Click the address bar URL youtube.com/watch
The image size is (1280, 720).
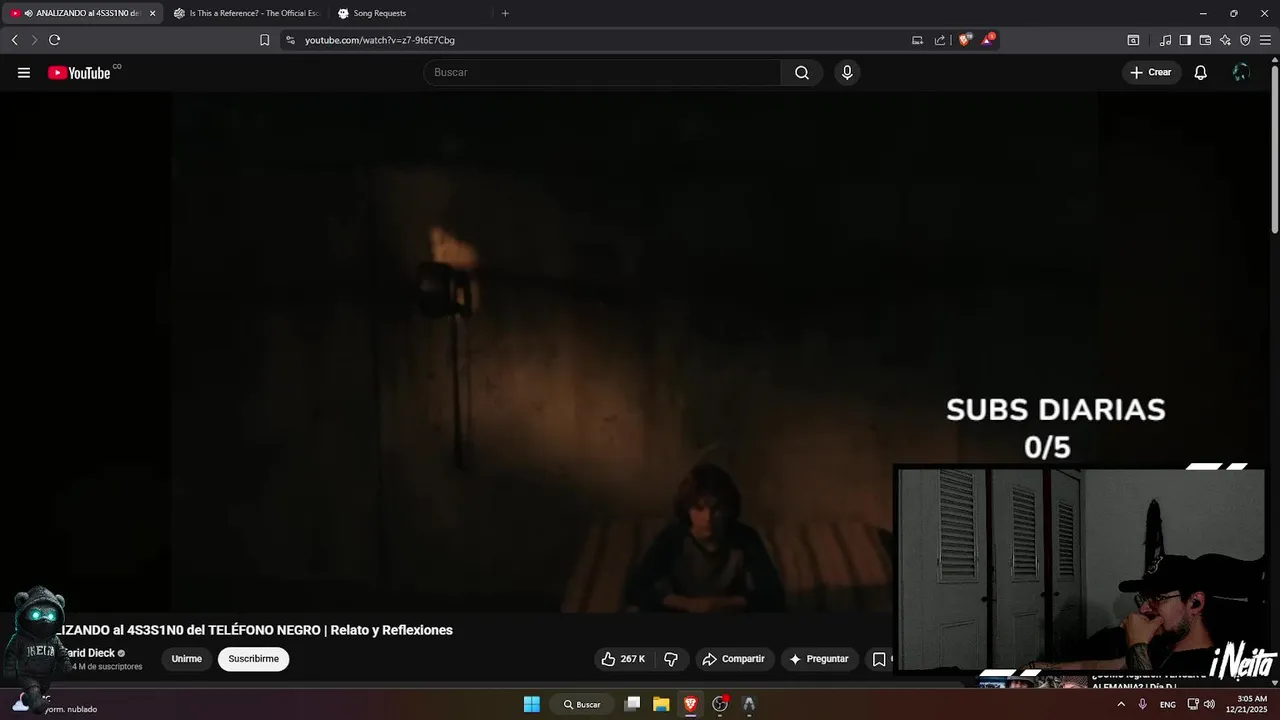pyautogui.click(x=380, y=40)
